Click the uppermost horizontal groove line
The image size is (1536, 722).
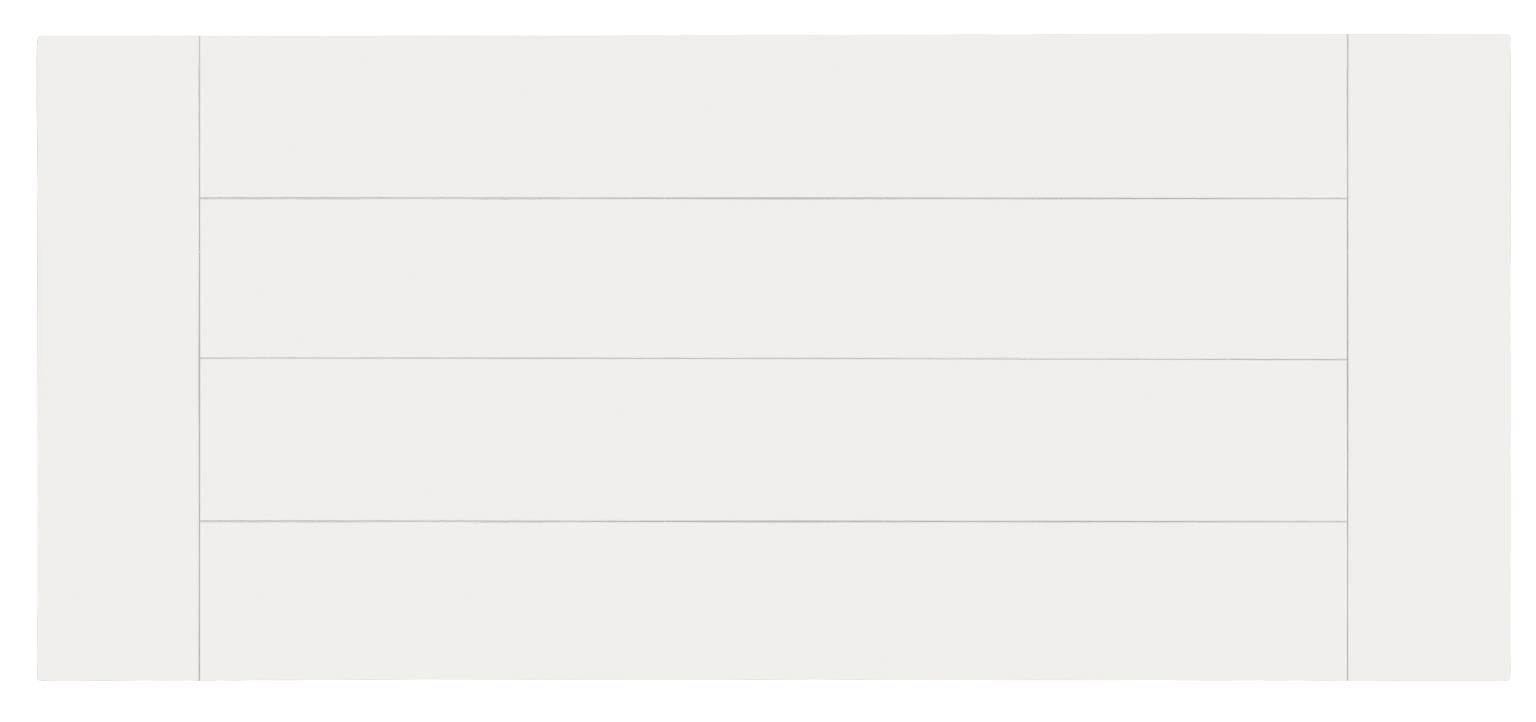(773, 198)
